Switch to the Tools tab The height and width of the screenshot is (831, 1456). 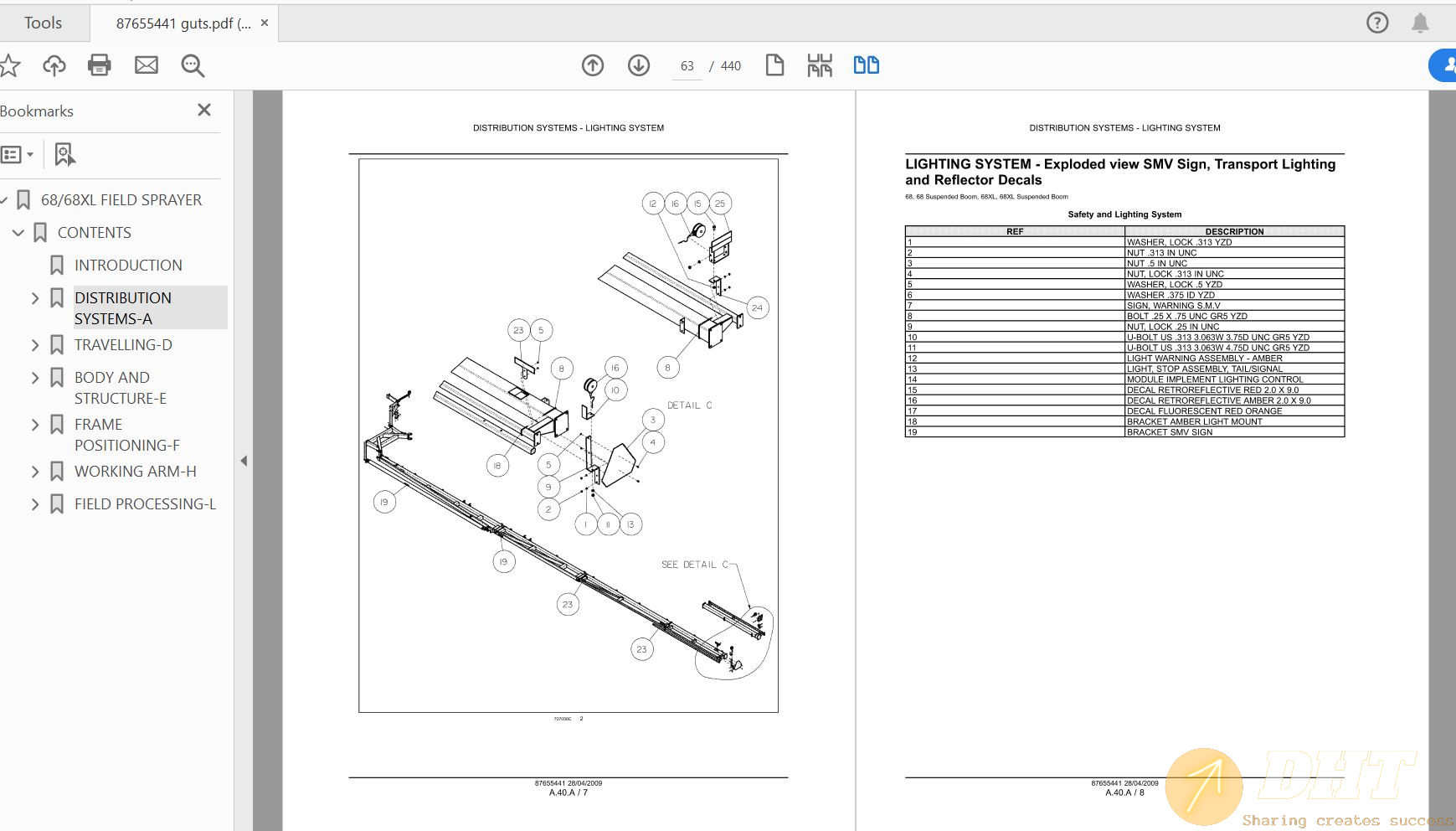point(44,23)
